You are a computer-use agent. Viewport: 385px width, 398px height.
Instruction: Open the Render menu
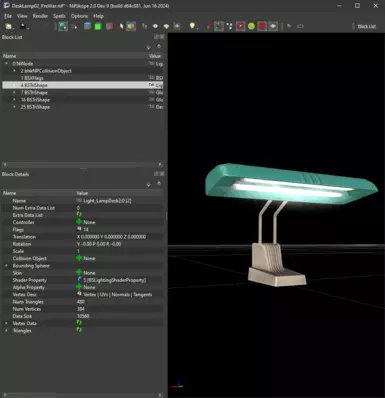point(40,16)
